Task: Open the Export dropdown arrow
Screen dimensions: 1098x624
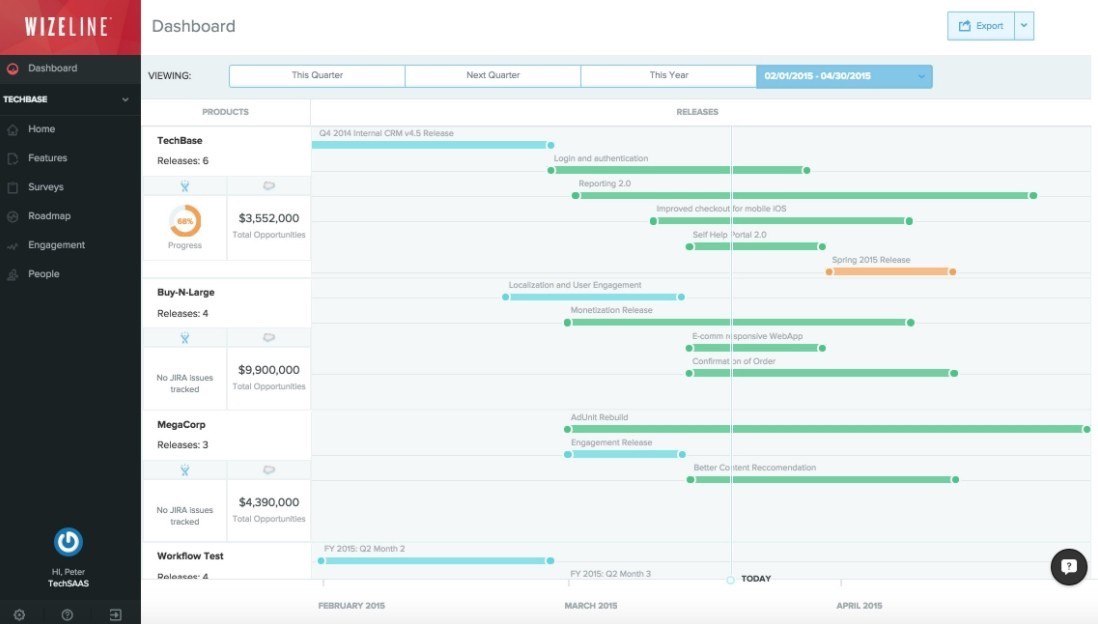Action: click(1024, 26)
